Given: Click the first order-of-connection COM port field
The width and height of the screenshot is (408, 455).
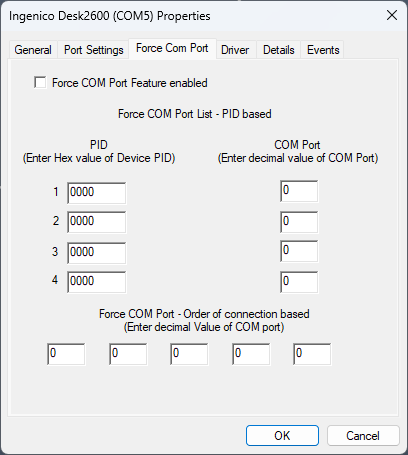Looking at the screenshot, I should [x=66, y=354].
